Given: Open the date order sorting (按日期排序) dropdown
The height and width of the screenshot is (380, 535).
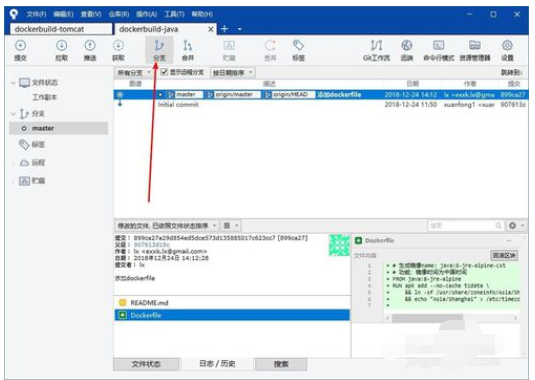Looking at the screenshot, I should coord(233,73).
